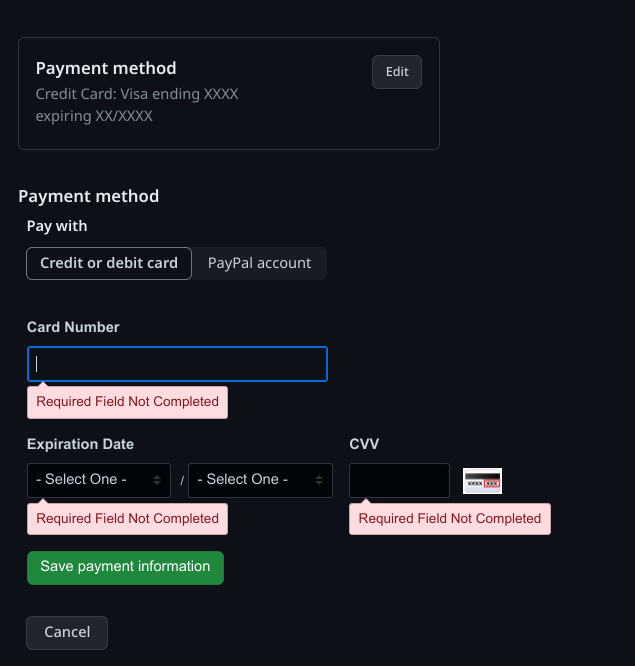Click the CVV card help icon
This screenshot has height=666, width=635.
482,481
